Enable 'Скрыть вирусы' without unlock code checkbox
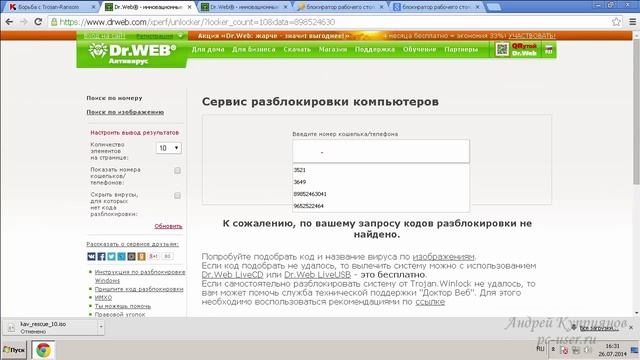The width and height of the screenshot is (640, 360). [177, 196]
